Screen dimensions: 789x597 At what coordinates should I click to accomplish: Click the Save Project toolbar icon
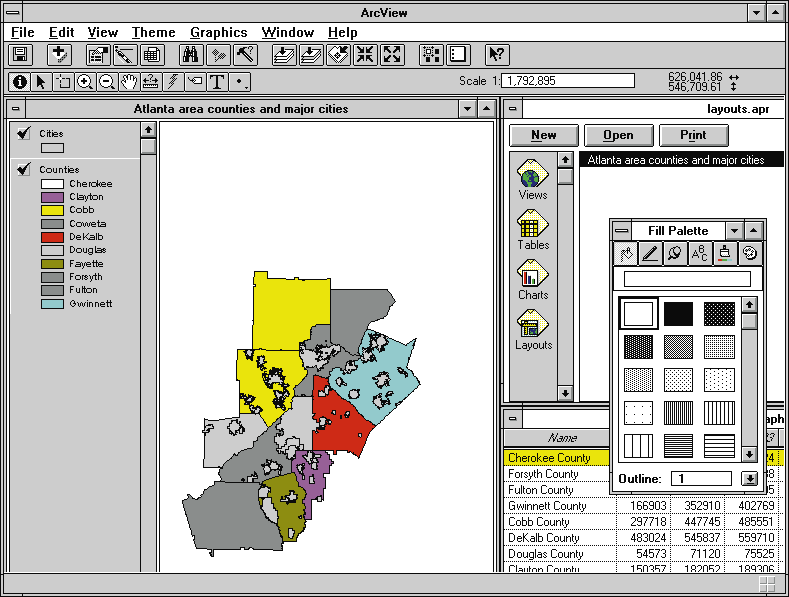22,55
